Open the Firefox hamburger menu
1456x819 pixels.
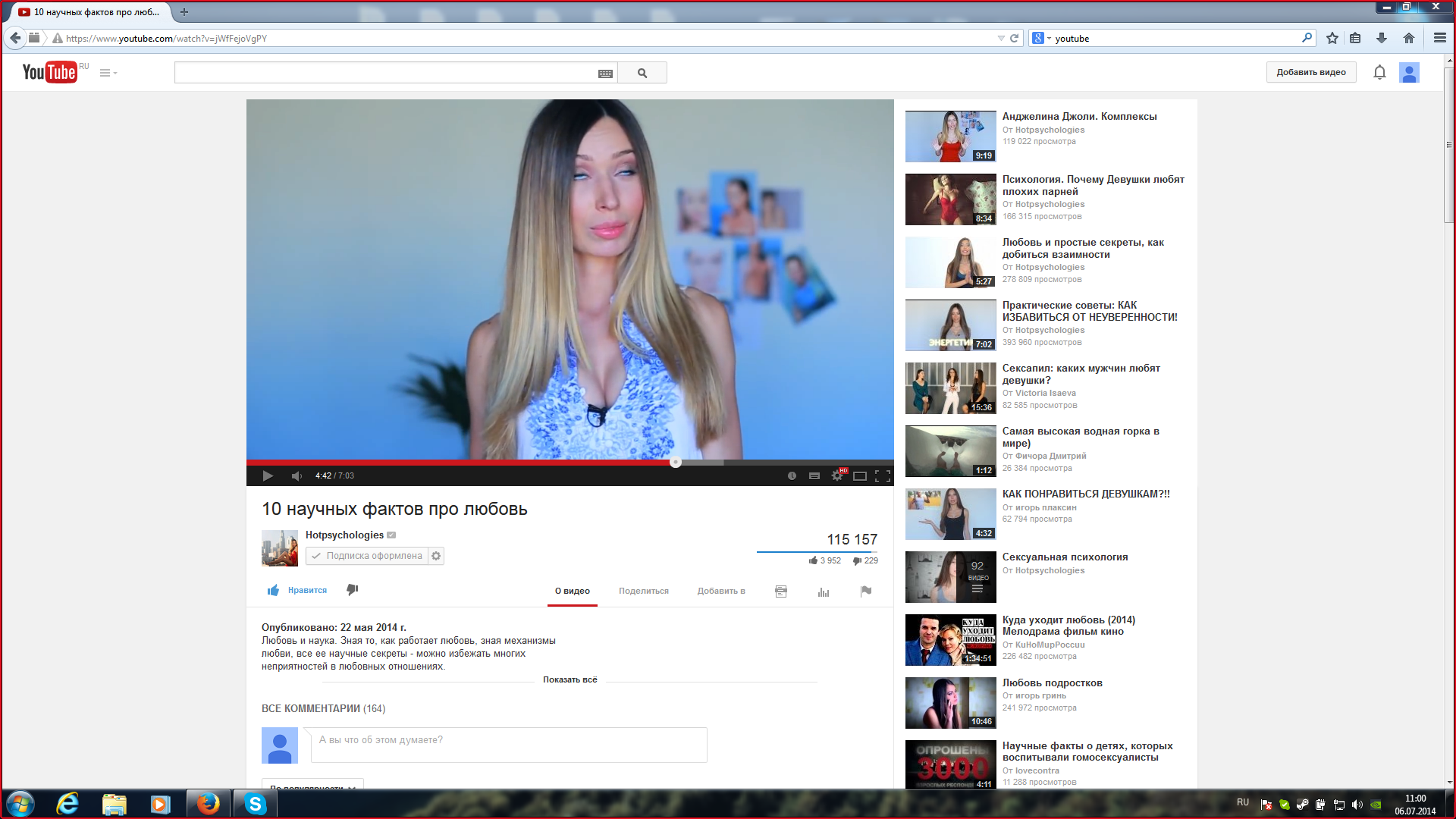(1439, 38)
